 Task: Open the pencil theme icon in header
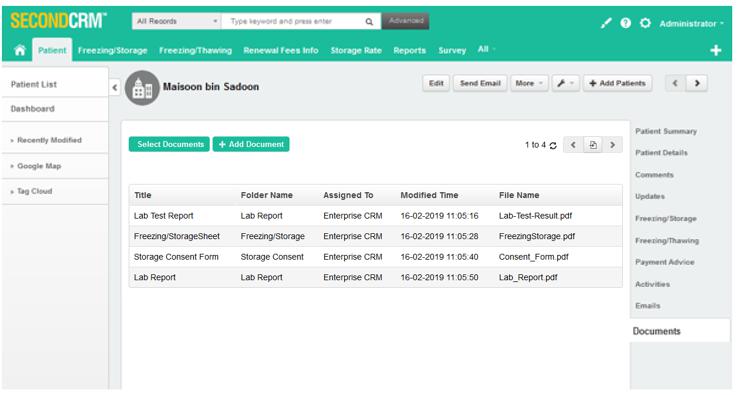click(x=606, y=23)
